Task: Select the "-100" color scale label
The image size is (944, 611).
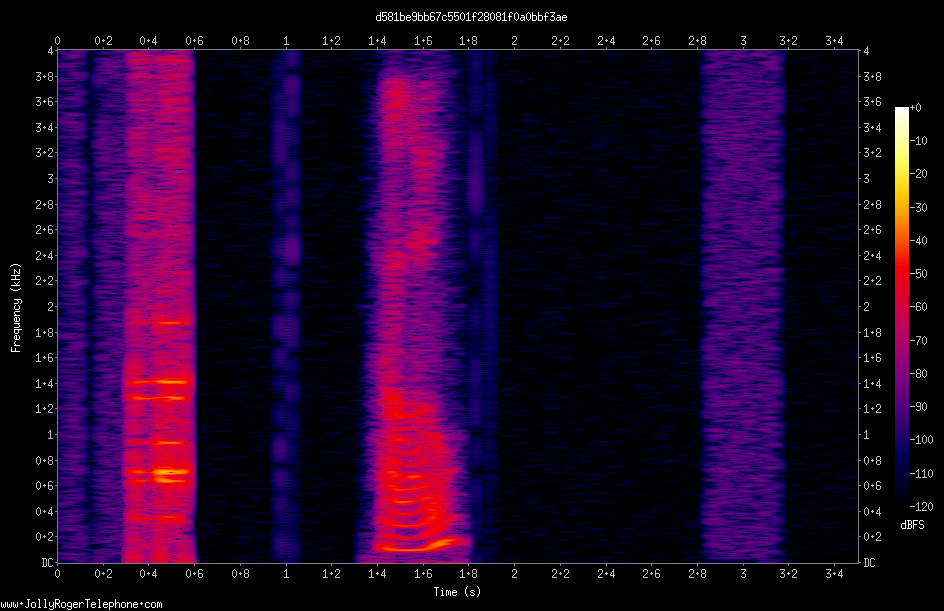Action: (x=922, y=440)
